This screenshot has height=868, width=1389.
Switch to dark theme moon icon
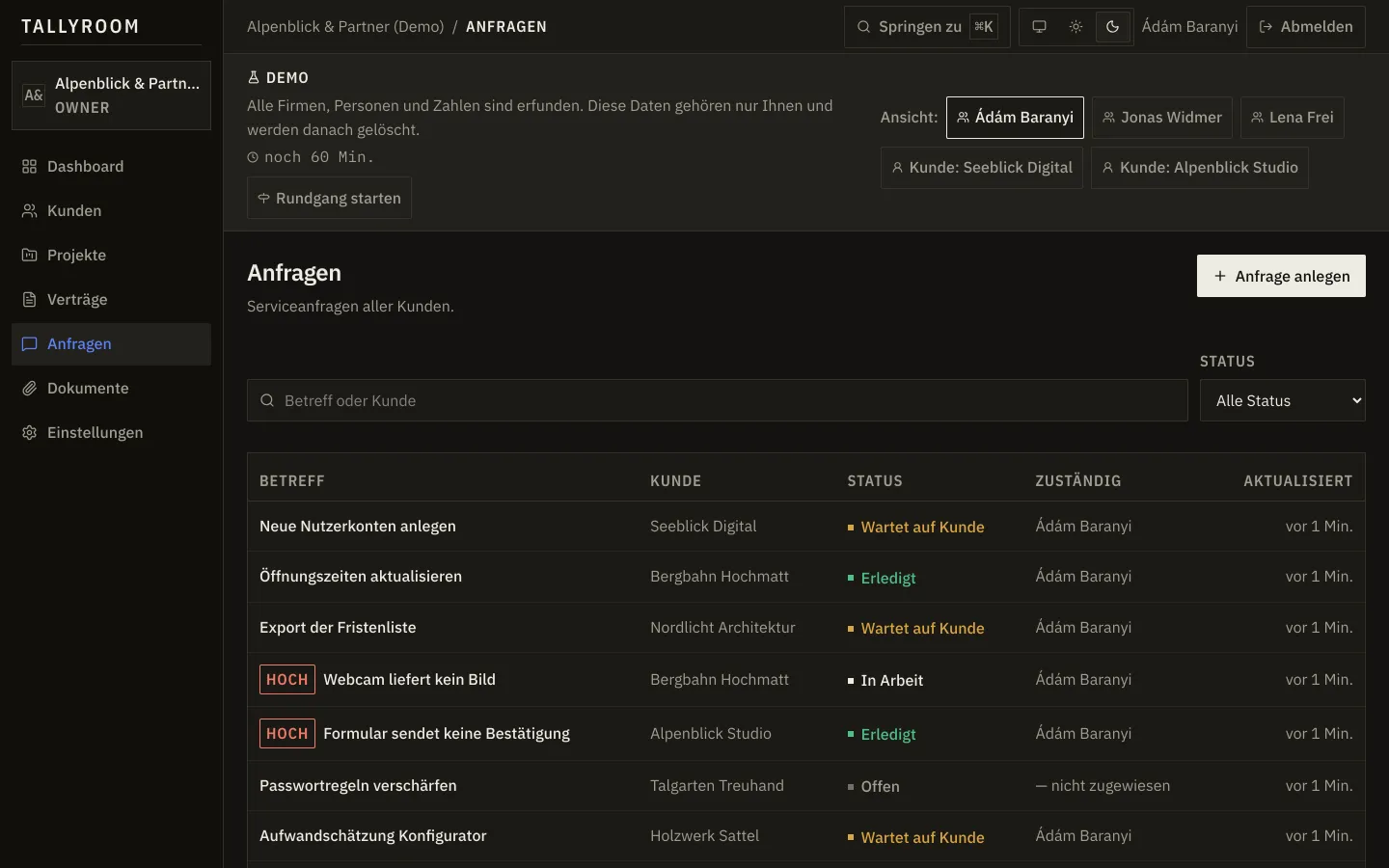[x=1112, y=27]
